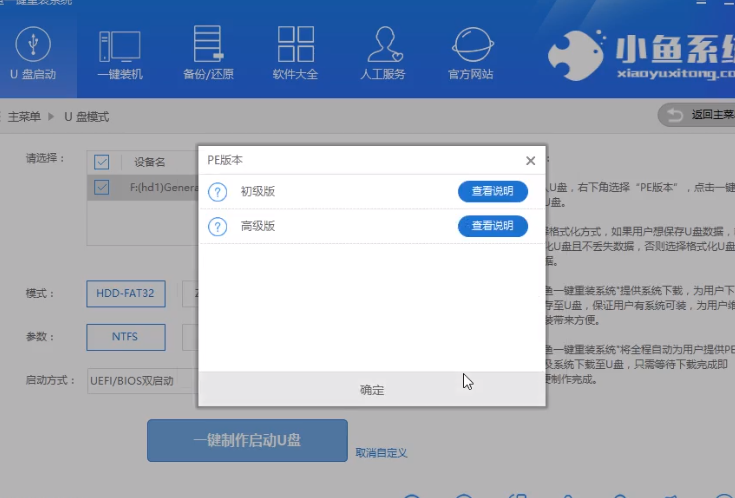The image size is (735, 498).
Task: Open 备份/还原 from the top toolbar
Action: pyautogui.click(x=207, y=47)
